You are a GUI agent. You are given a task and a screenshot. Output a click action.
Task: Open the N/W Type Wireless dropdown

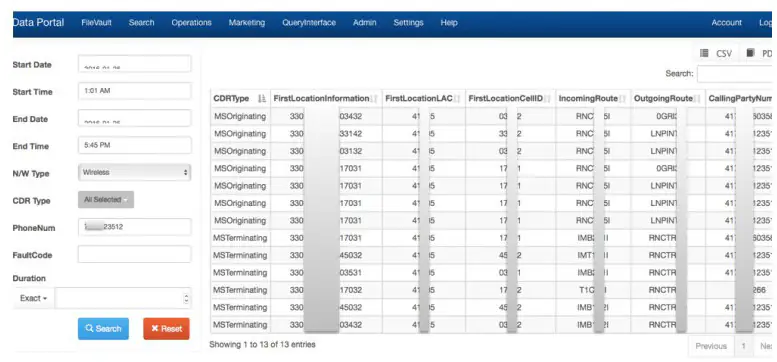[134, 172]
